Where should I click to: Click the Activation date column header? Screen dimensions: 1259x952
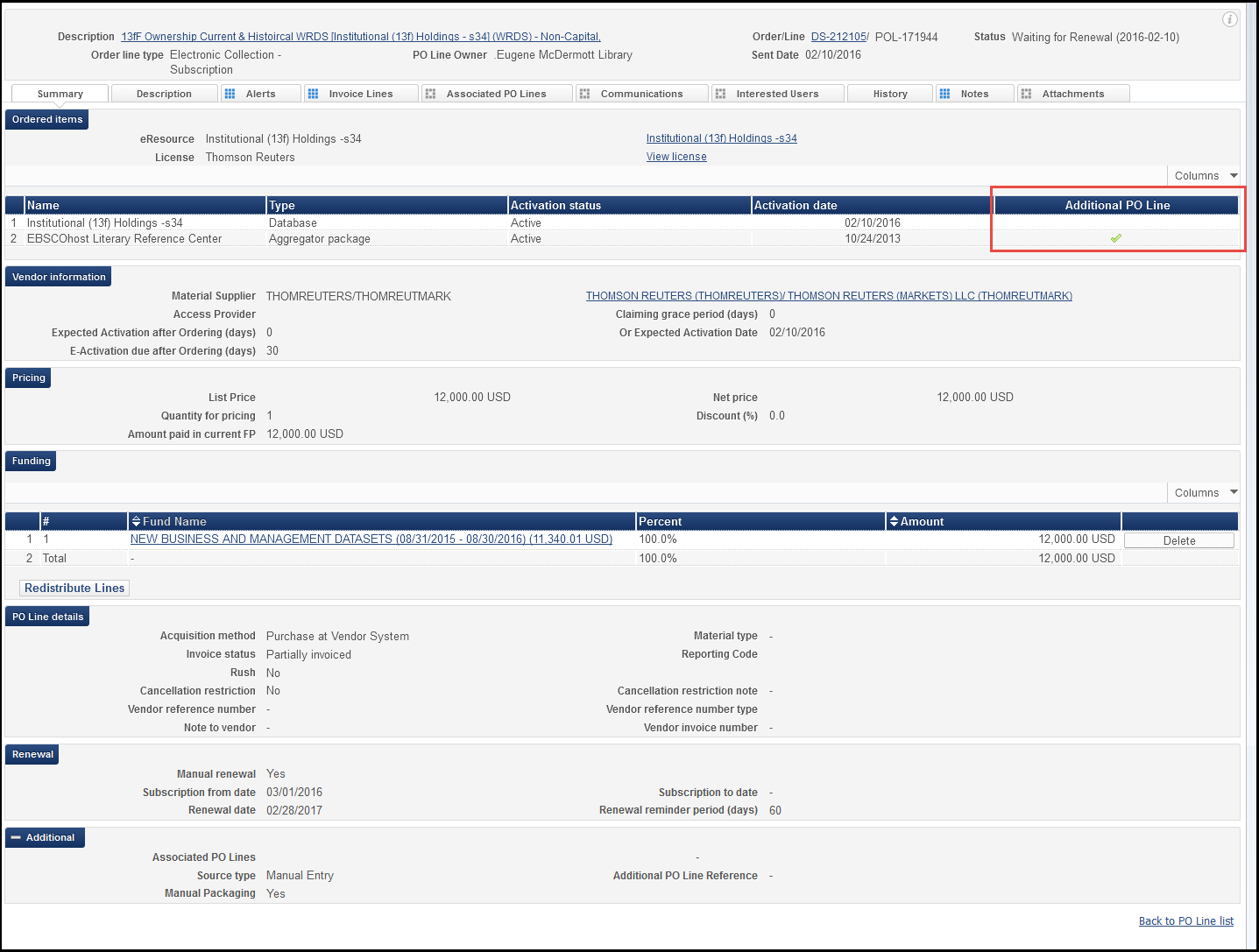pyautogui.click(x=872, y=206)
